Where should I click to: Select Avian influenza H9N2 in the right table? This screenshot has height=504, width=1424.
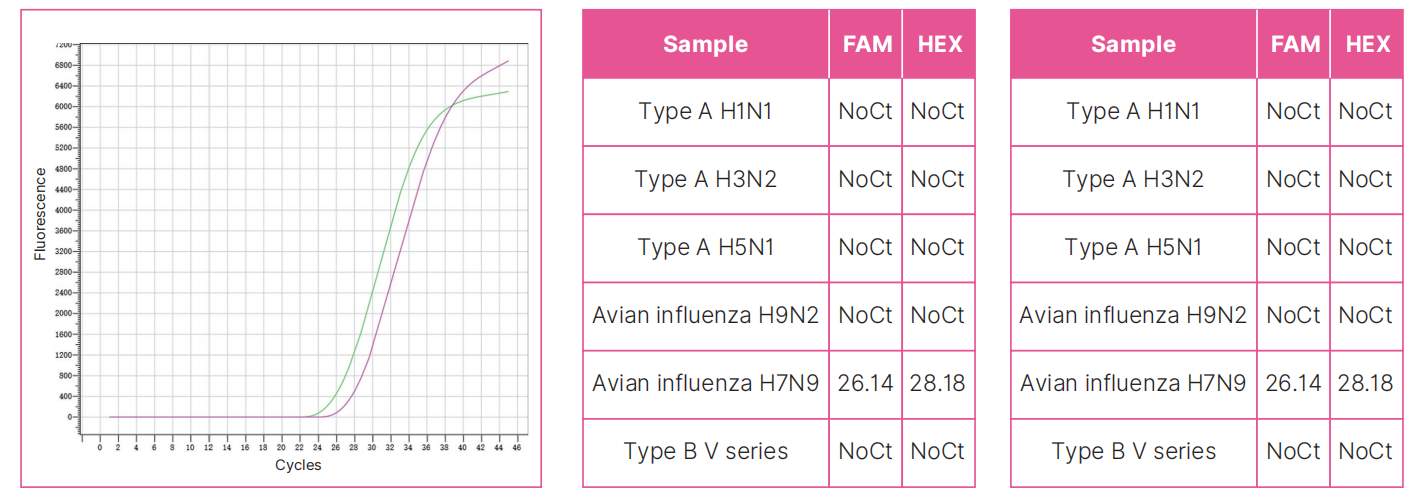[1133, 315]
